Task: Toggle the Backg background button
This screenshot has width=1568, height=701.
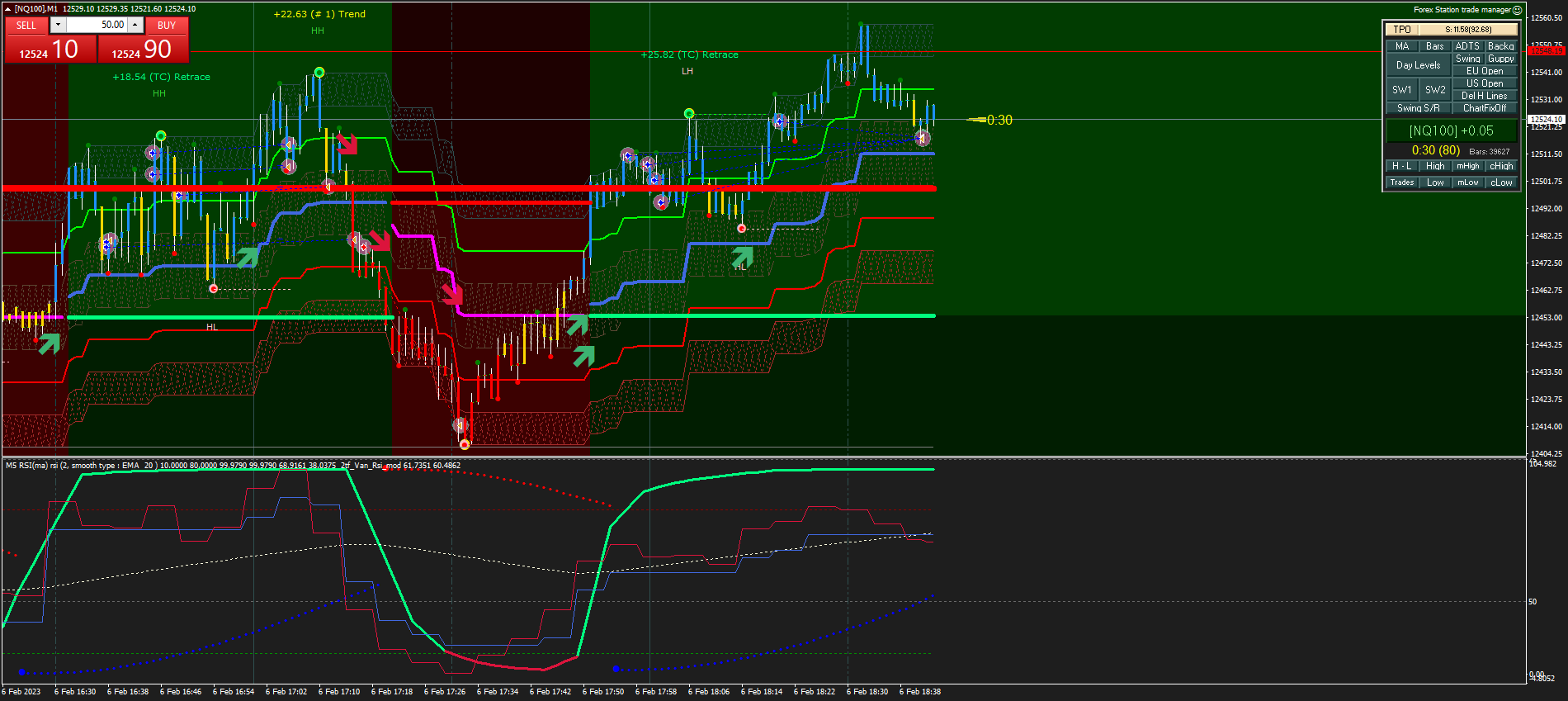Action: pyautogui.click(x=1501, y=46)
